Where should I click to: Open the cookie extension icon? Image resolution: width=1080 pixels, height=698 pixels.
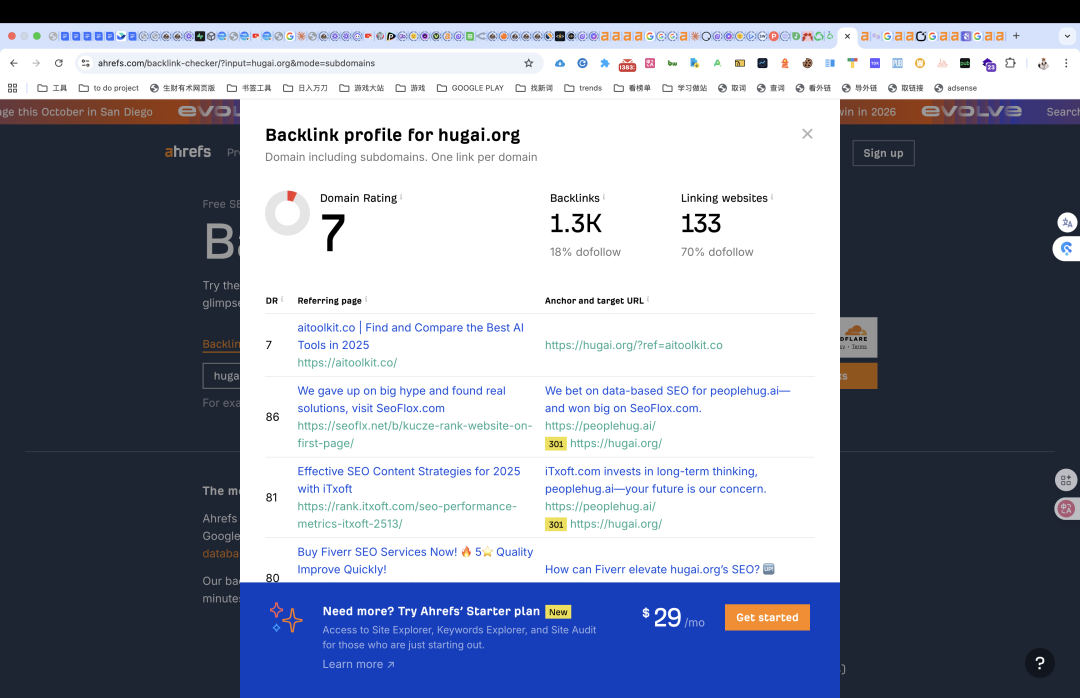[x=807, y=63]
